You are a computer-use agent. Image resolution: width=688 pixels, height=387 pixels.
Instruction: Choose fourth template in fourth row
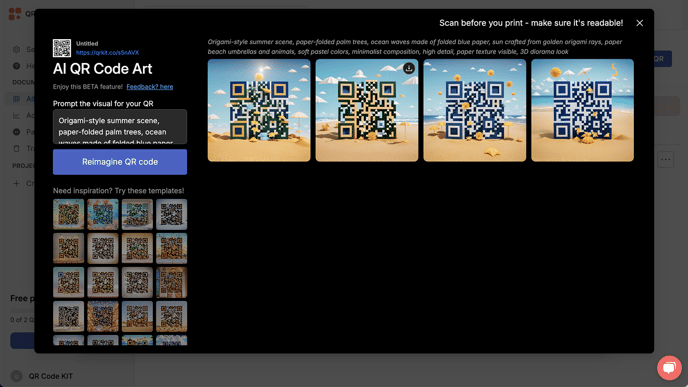click(172, 316)
